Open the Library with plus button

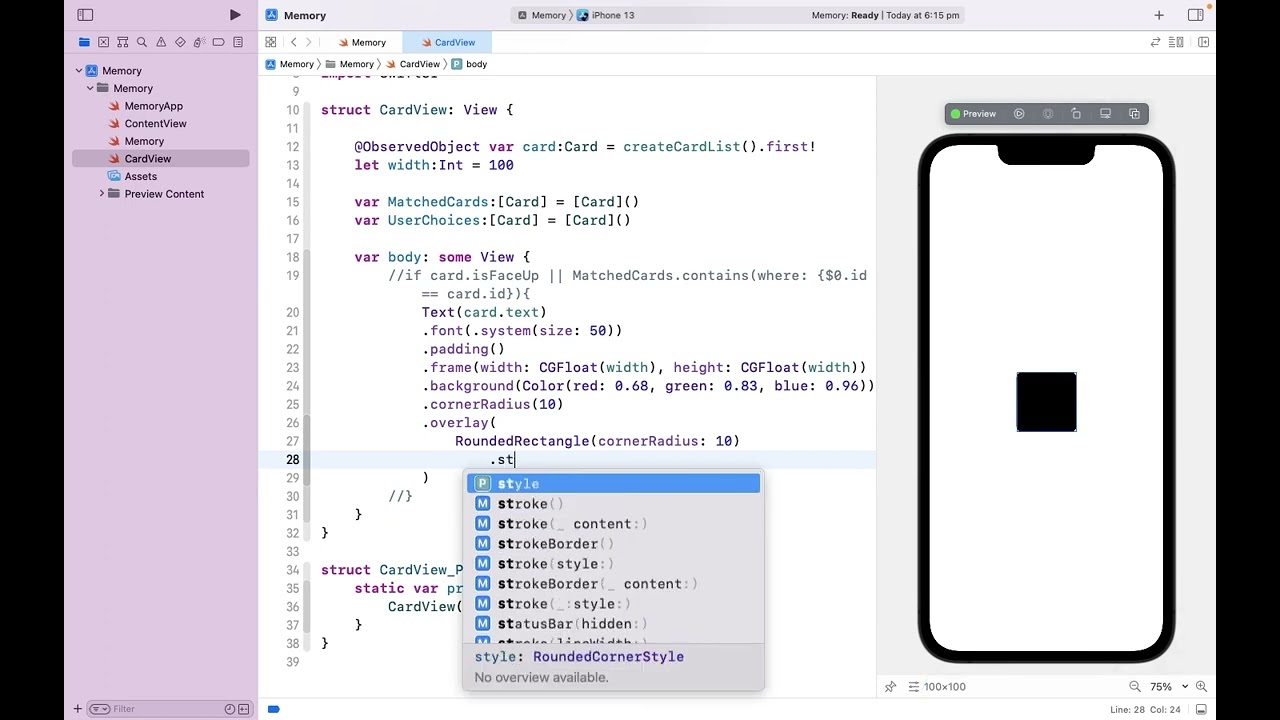click(1159, 15)
